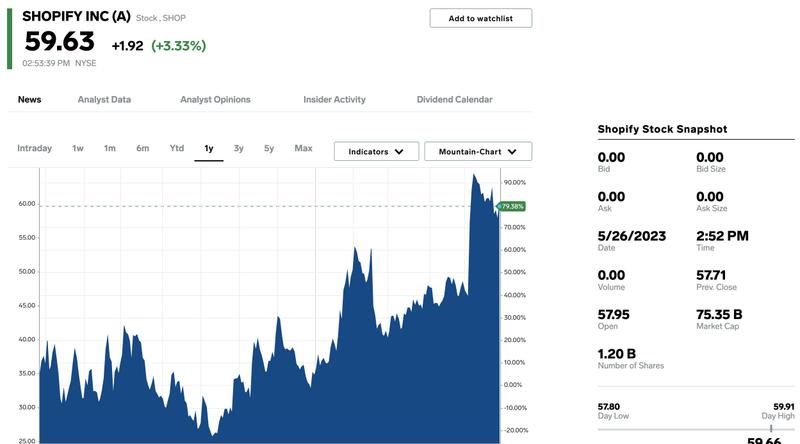Open the Analyst Opinions tab

pyautogui.click(x=215, y=100)
